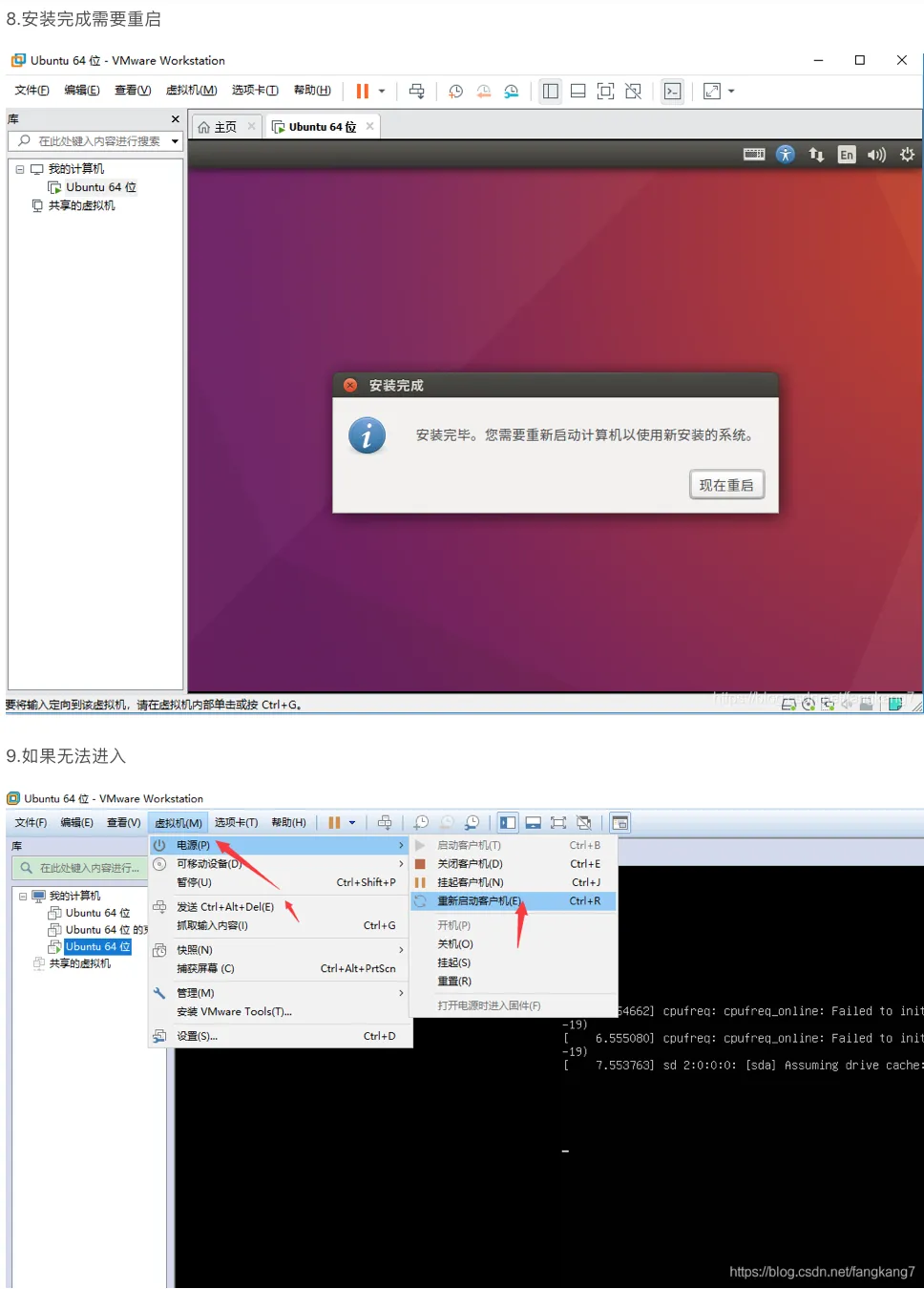Choose 暂停(U) menu entry
This screenshot has height=1289, width=924.
pos(279,882)
